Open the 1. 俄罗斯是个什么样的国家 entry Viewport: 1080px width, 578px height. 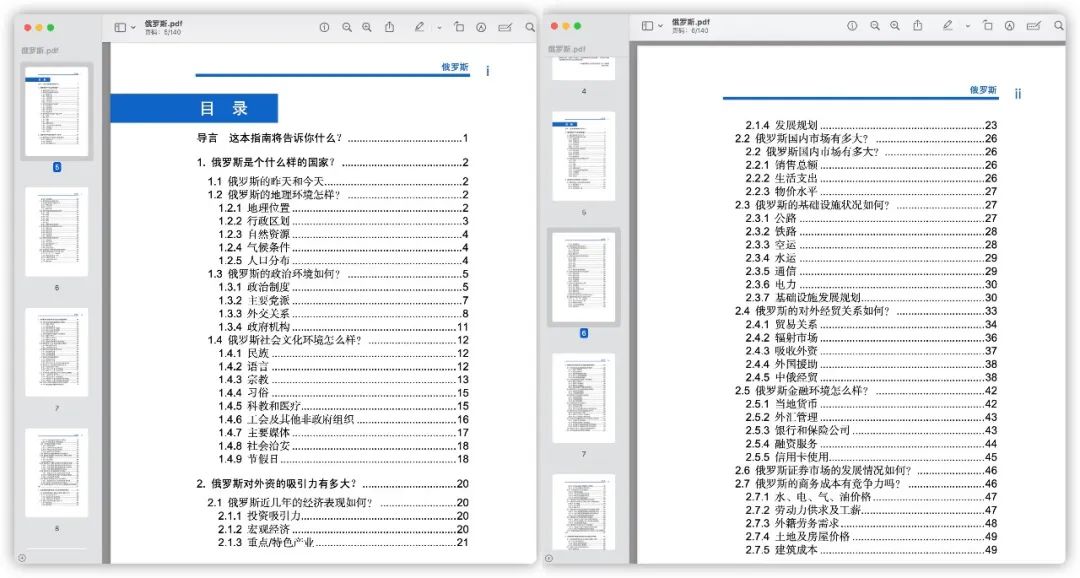pos(333,163)
